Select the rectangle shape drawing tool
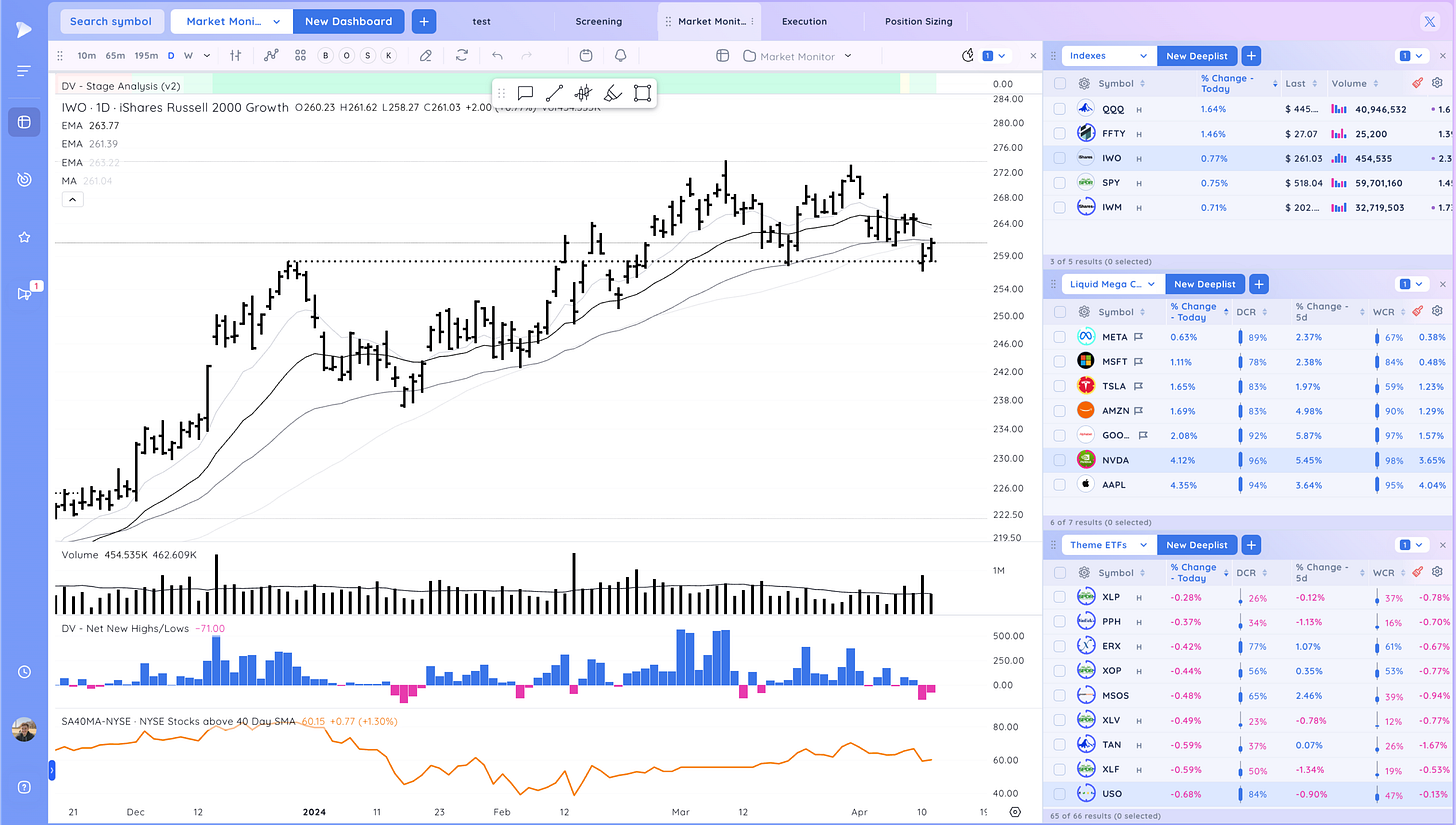Image resolution: width=1456 pixels, height=825 pixels. (642, 93)
